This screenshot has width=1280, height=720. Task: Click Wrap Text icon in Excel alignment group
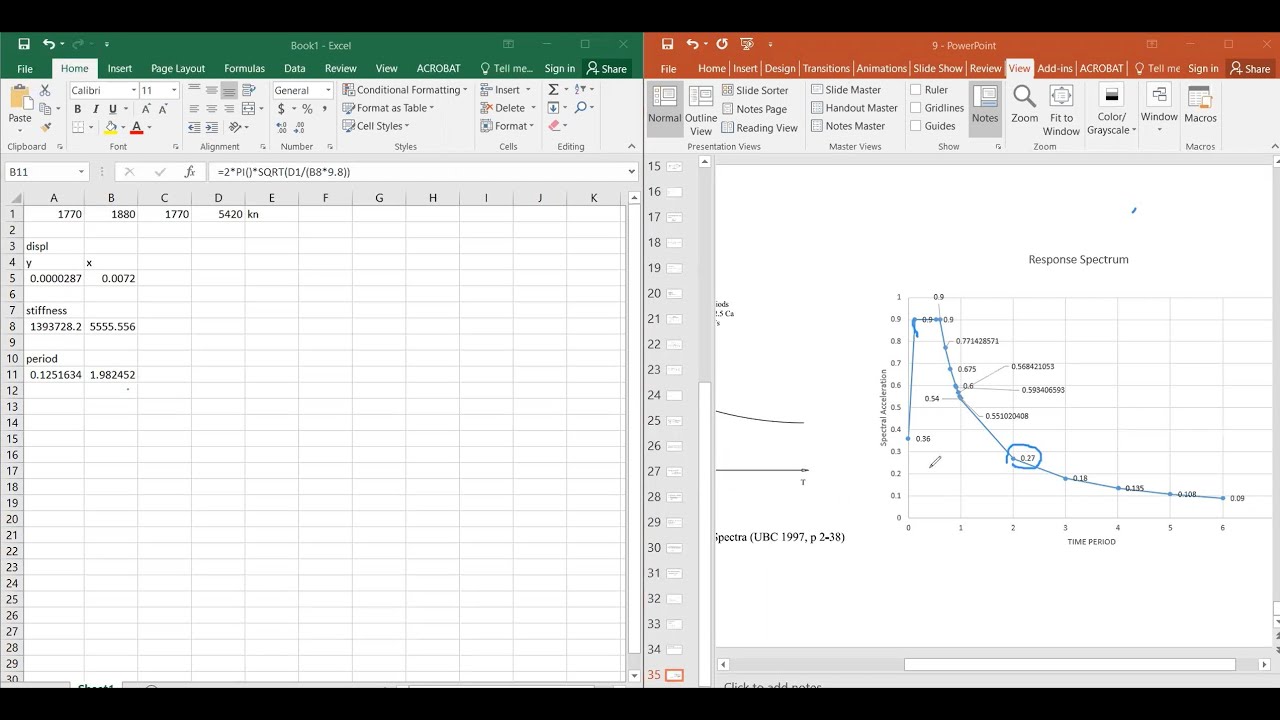pyautogui.click(x=247, y=90)
